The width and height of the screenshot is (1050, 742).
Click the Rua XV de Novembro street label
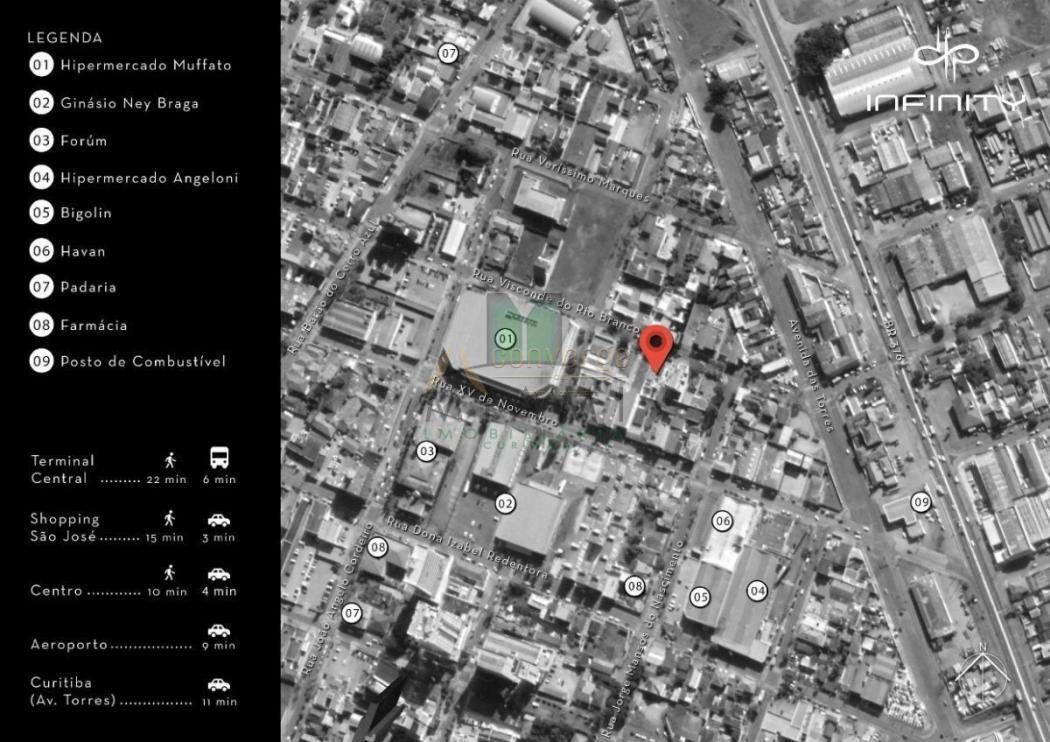tap(494, 401)
